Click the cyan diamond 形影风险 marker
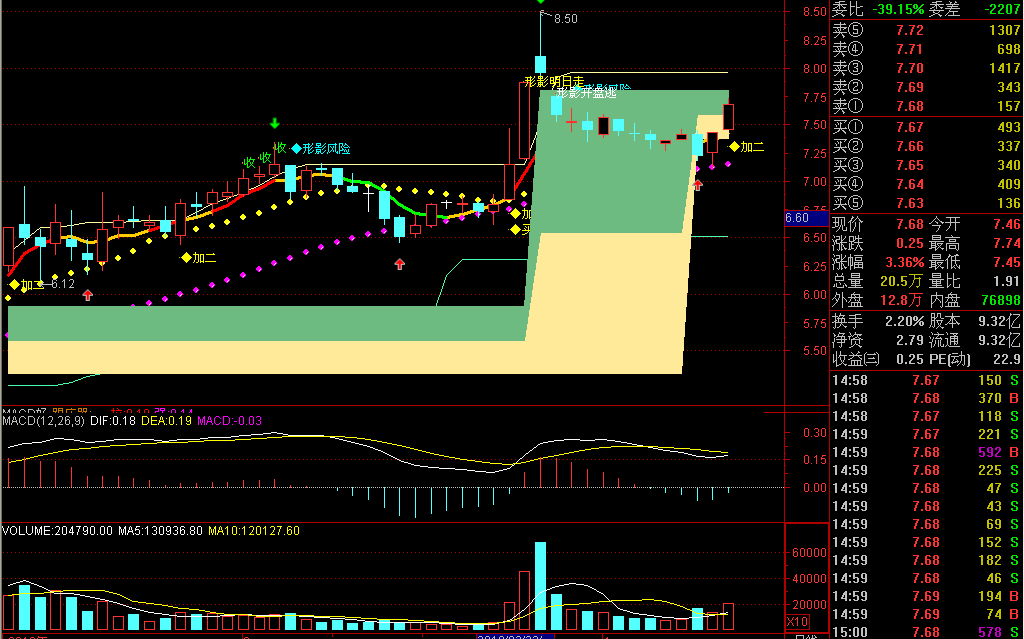 tap(321, 148)
